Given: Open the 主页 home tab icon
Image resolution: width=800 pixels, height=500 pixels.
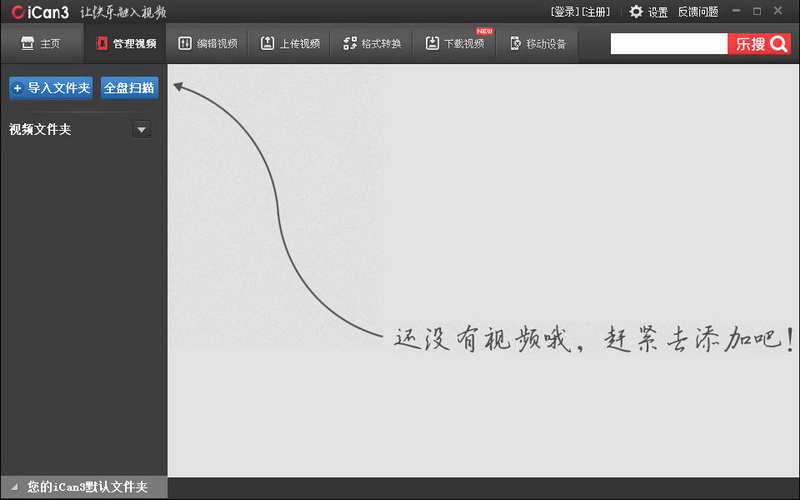Looking at the screenshot, I should (x=28, y=43).
